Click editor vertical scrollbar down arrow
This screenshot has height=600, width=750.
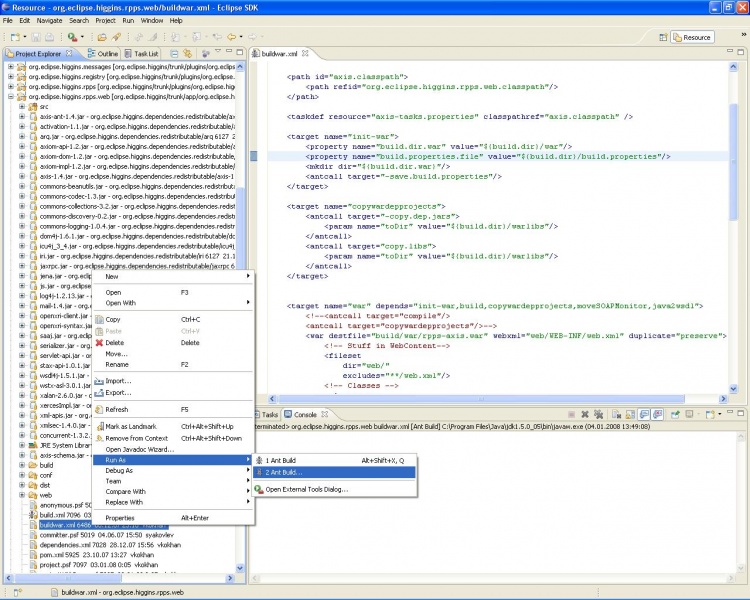tap(733, 389)
